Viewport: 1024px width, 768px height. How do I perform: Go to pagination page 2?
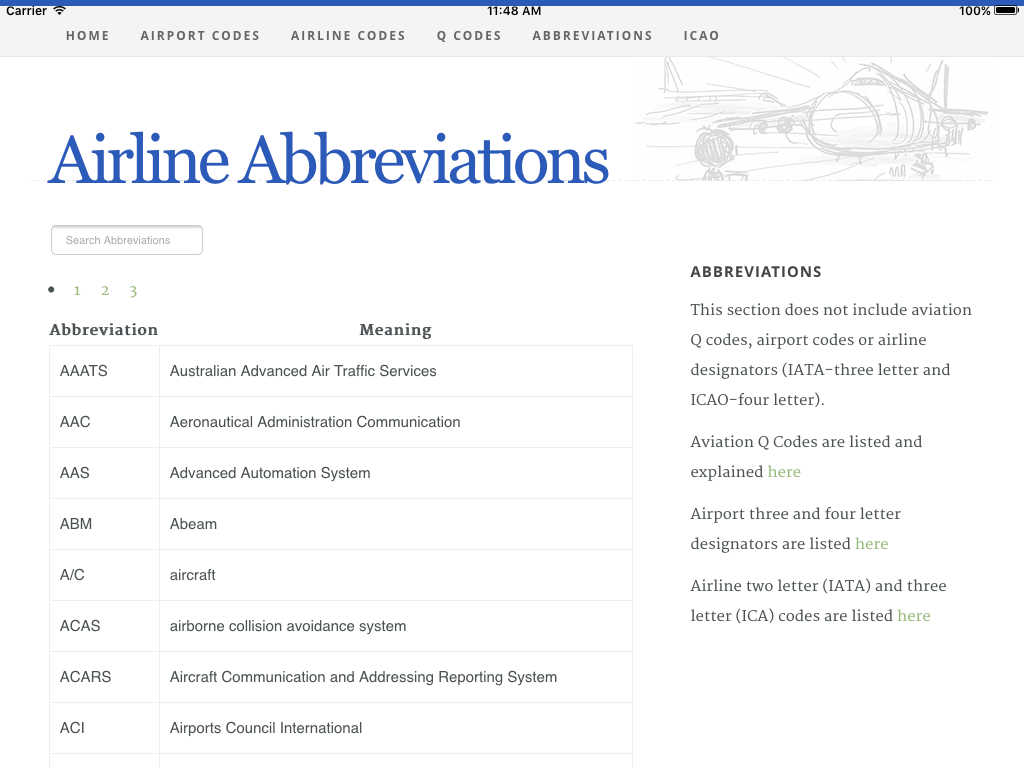(105, 291)
